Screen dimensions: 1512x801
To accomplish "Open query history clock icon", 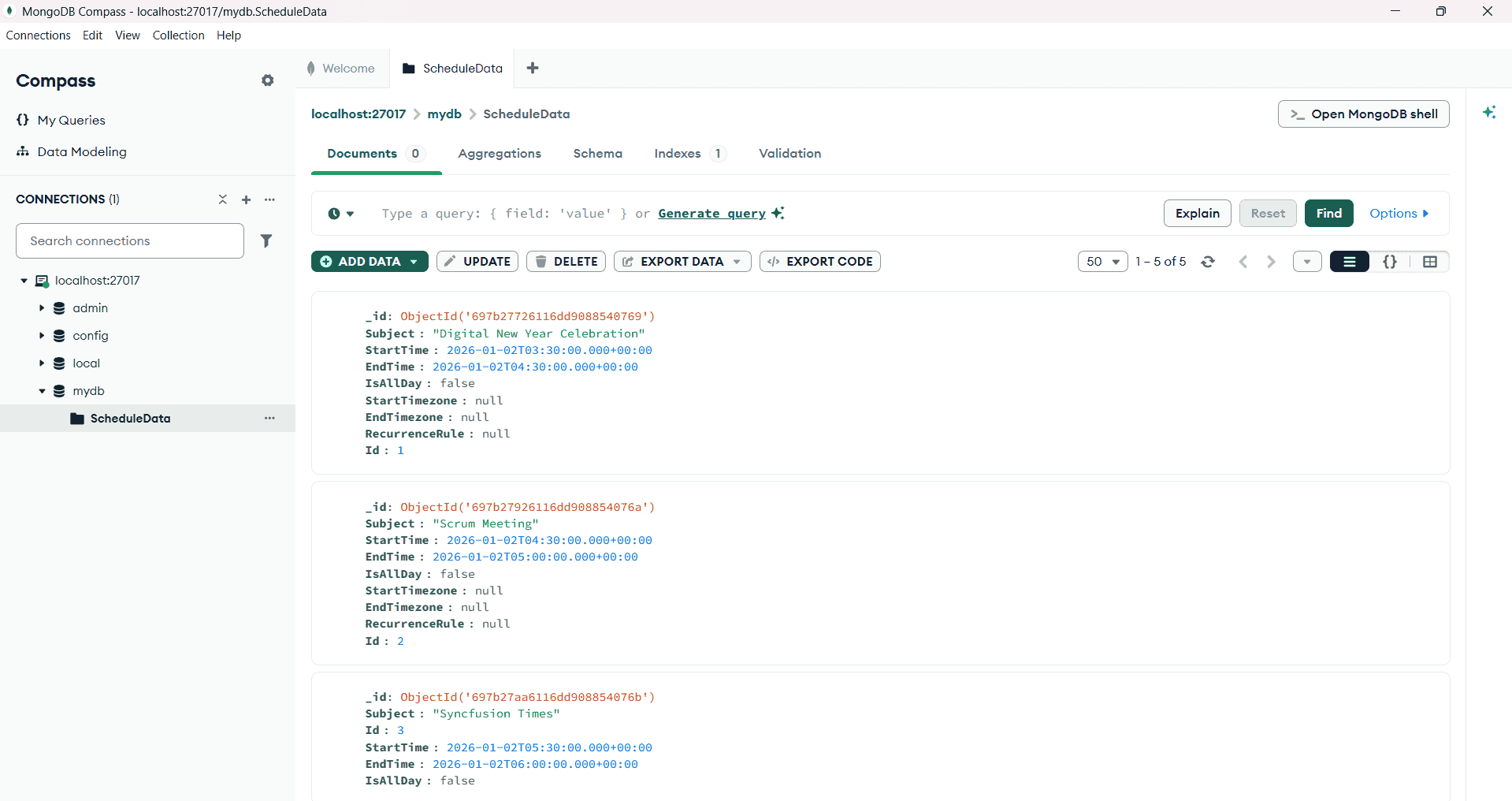I will 336,213.
